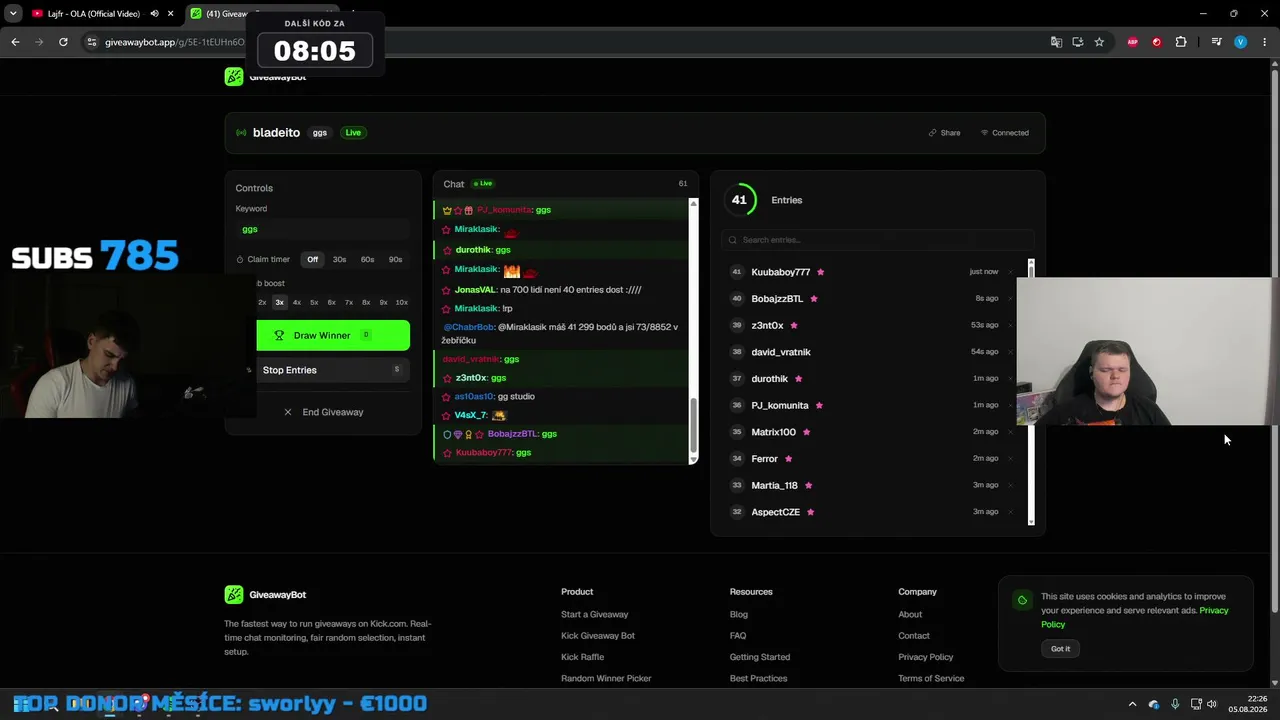Click the david_vratnik entry name

coord(781,352)
